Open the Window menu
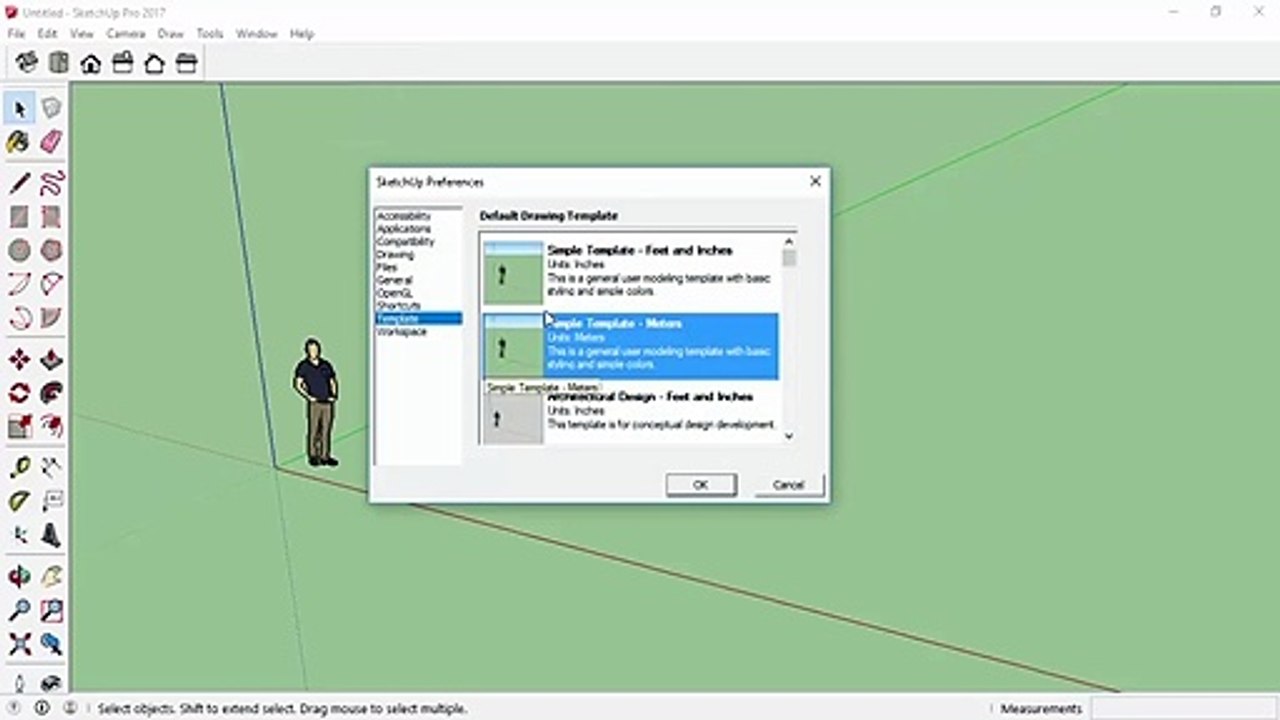This screenshot has height=720, width=1280. coord(257,33)
